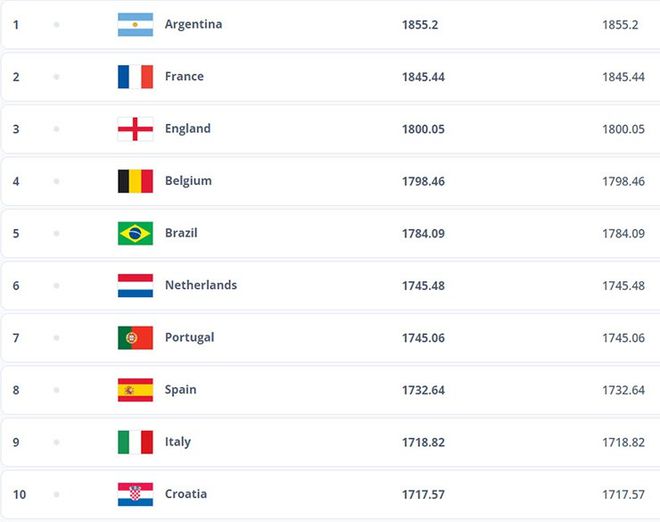Click the Italy flag icon
The height and width of the screenshot is (522, 660).
pyautogui.click(x=135, y=442)
